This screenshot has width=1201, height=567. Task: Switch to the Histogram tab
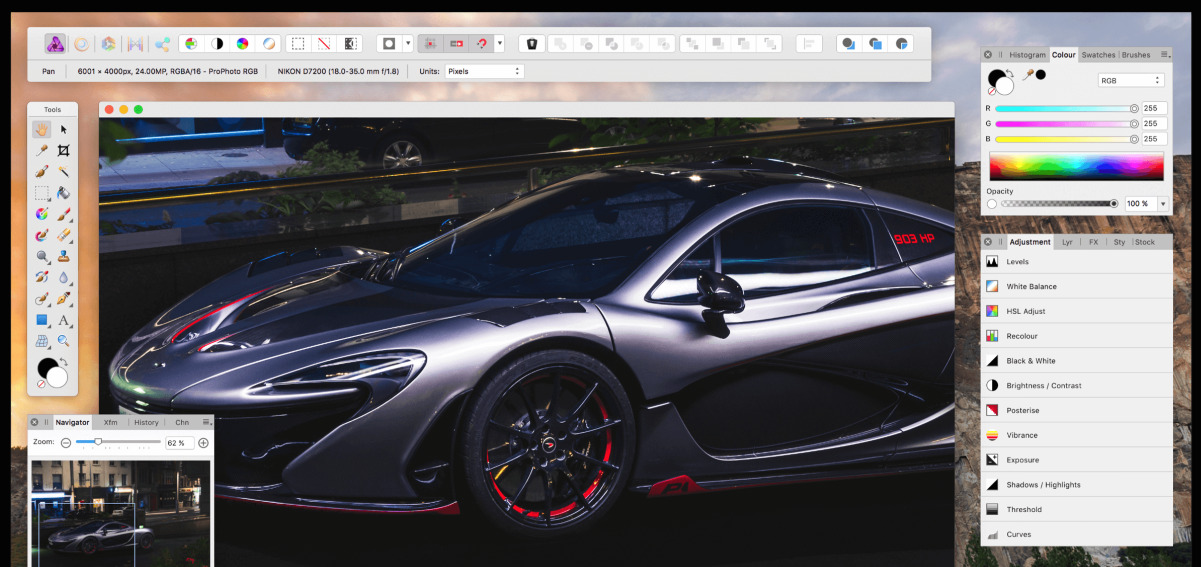(x=1027, y=55)
